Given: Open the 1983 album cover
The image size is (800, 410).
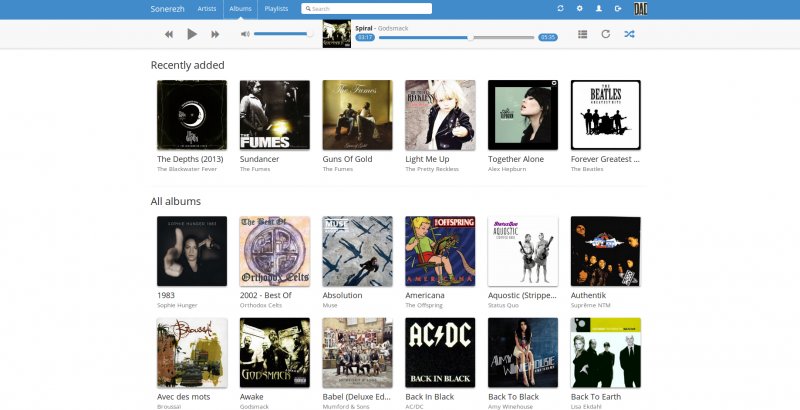Looking at the screenshot, I should (192, 251).
